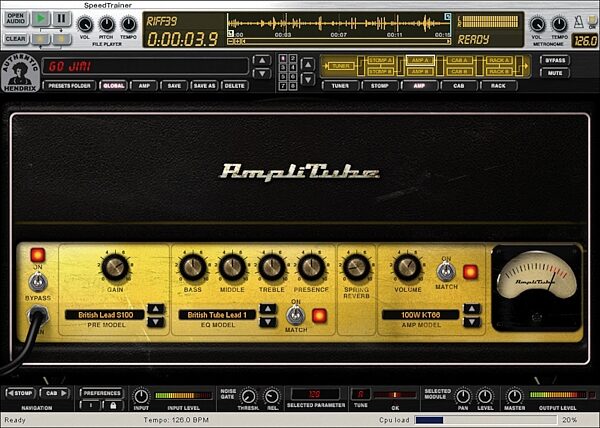Select routing configuration number 1

click(x=283, y=59)
